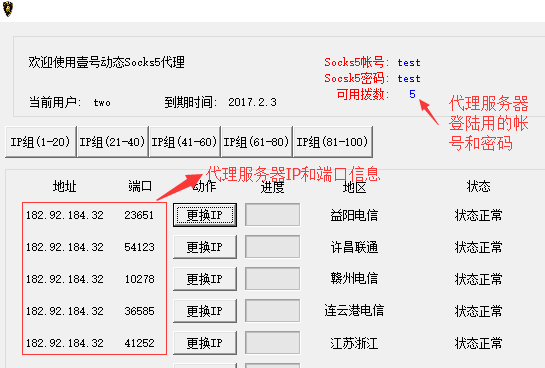This screenshot has height=368, width=545.
Task: Click region text 许昌联通
Action: click(x=354, y=247)
